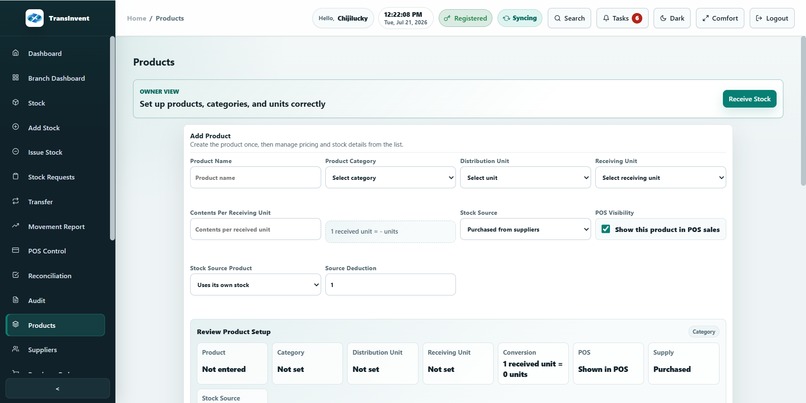Click the Product Name input field
This screenshot has height=403, width=806.
(x=255, y=177)
